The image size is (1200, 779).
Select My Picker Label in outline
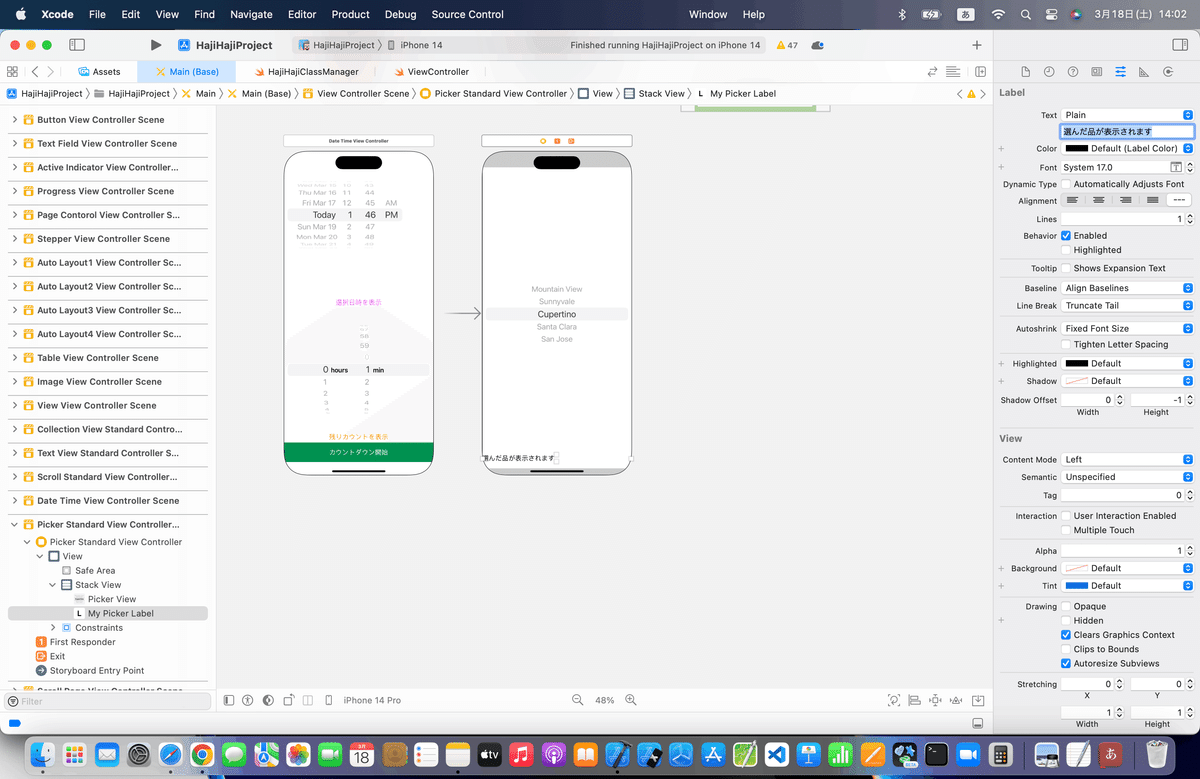tap(108, 613)
